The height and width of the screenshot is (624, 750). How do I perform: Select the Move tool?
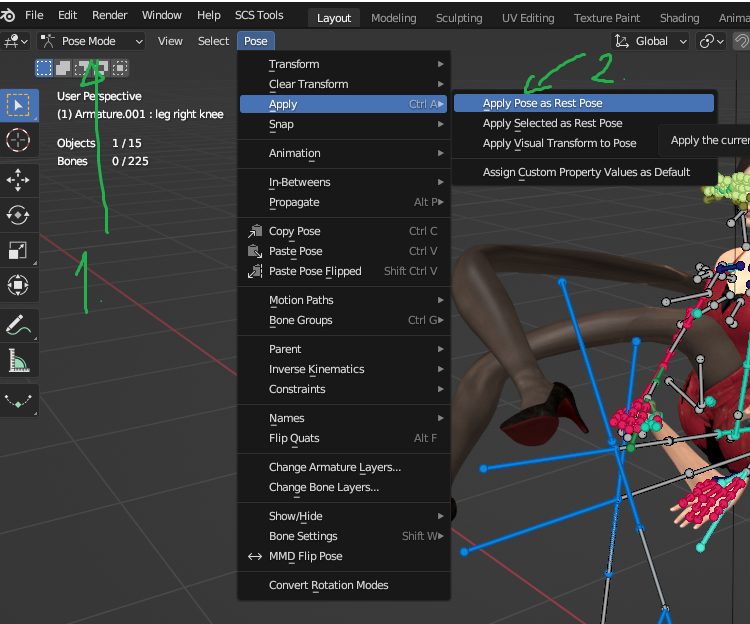click(x=19, y=180)
